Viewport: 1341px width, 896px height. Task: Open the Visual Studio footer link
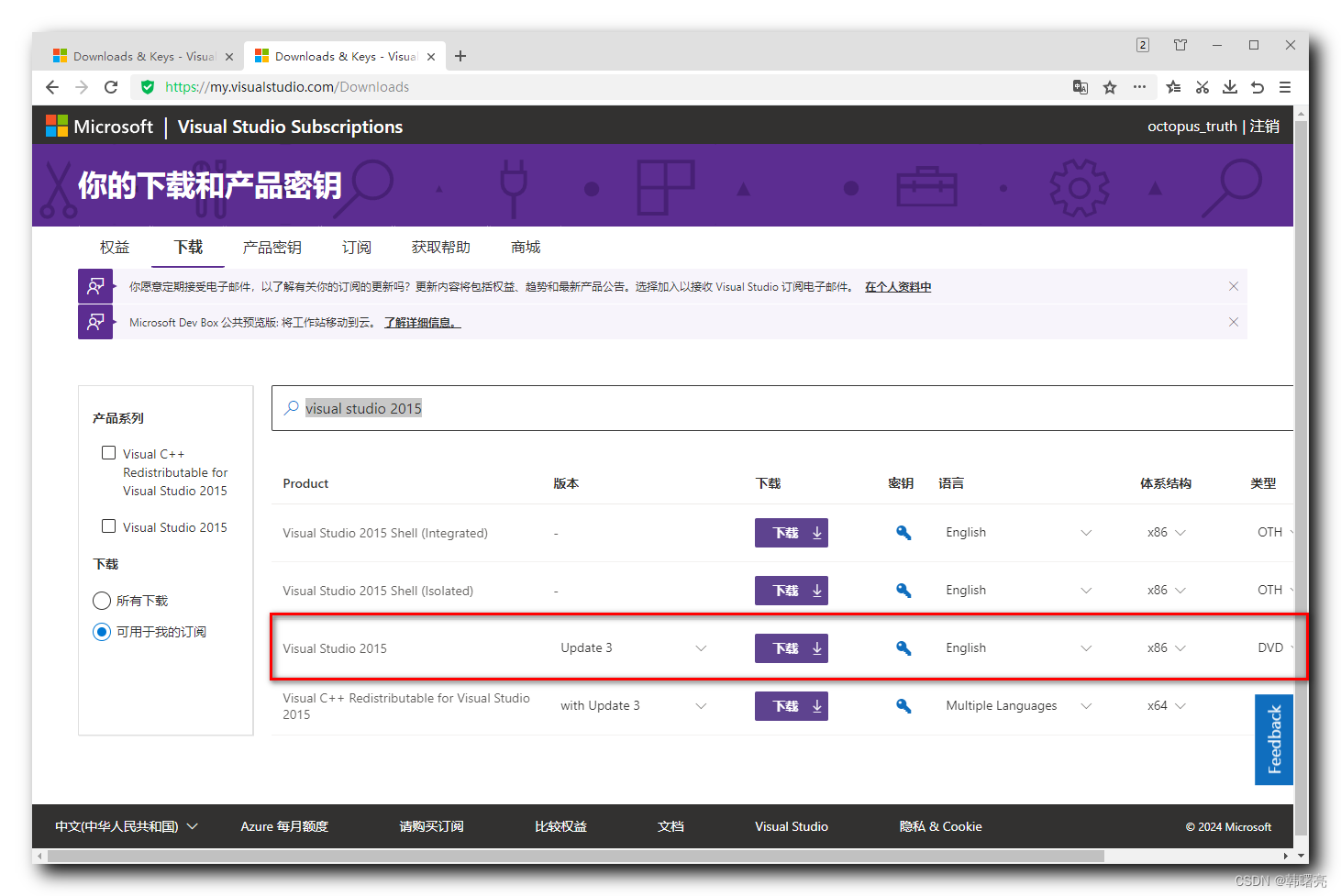coord(792,826)
